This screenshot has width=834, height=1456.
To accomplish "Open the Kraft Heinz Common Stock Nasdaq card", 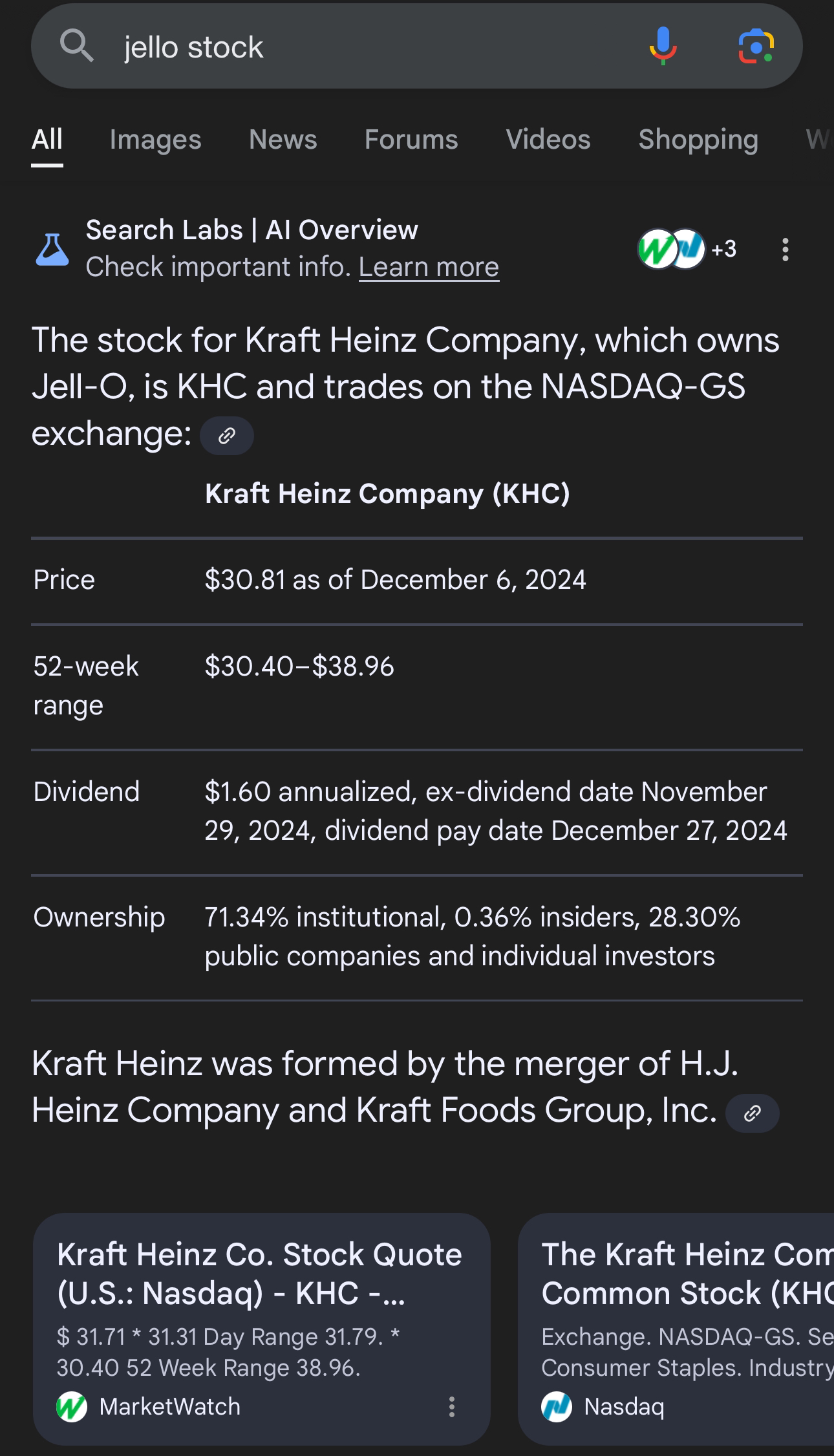I will pyautogui.click(x=676, y=1329).
